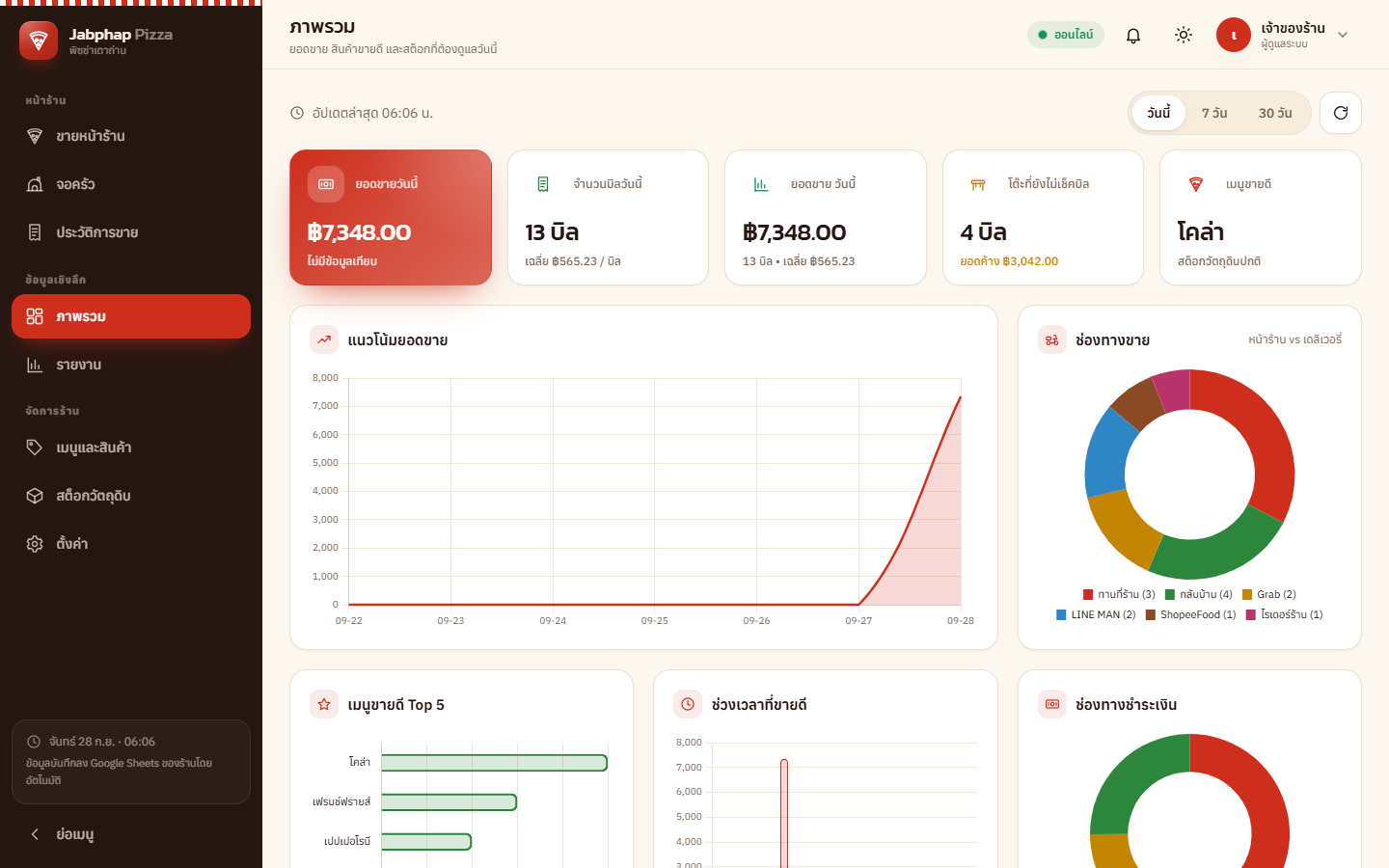Click the ภาพรวม grid icon in sidebar
The image size is (1389, 868).
pos(35,316)
